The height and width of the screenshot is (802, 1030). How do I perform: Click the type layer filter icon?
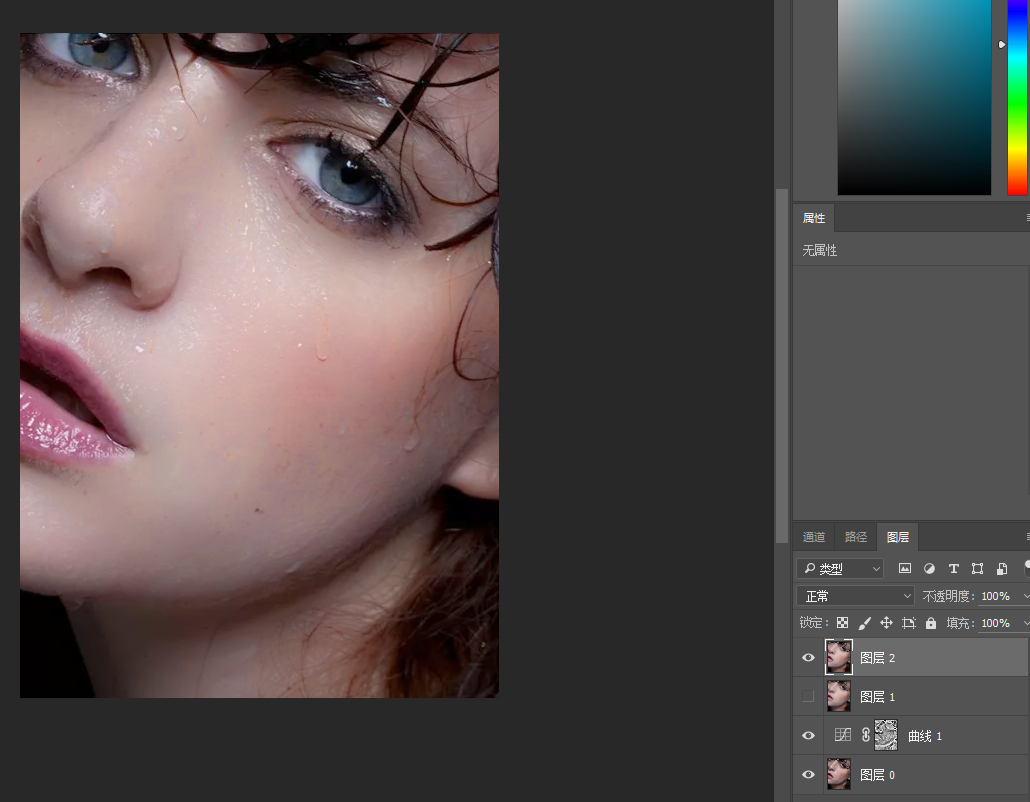pyautogui.click(x=954, y=569)
